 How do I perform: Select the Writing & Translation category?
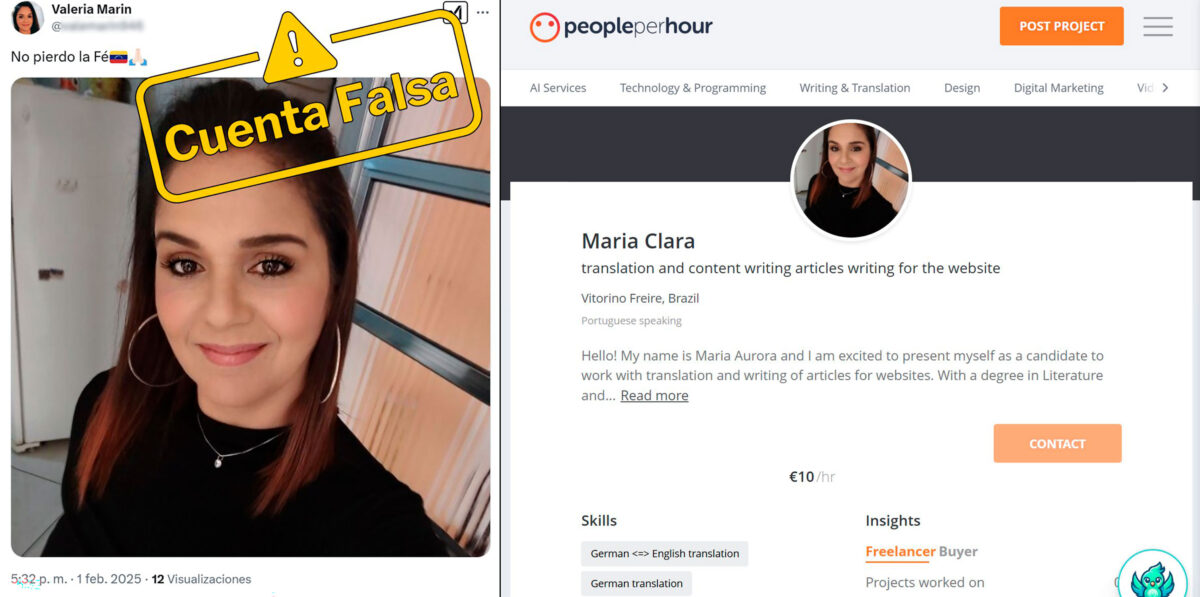click(x=855, y=88)
